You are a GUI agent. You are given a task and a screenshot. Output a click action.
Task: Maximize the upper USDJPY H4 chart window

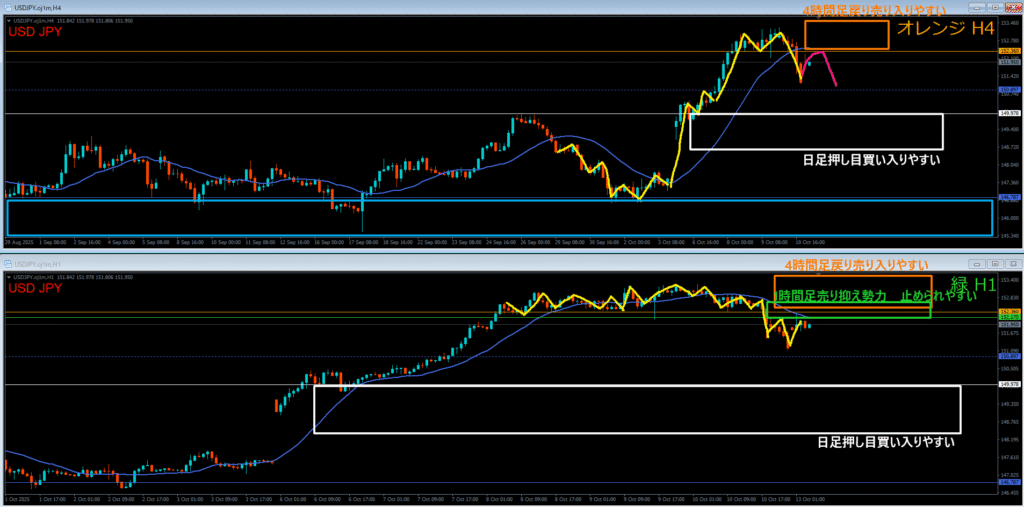coord(997,7)
